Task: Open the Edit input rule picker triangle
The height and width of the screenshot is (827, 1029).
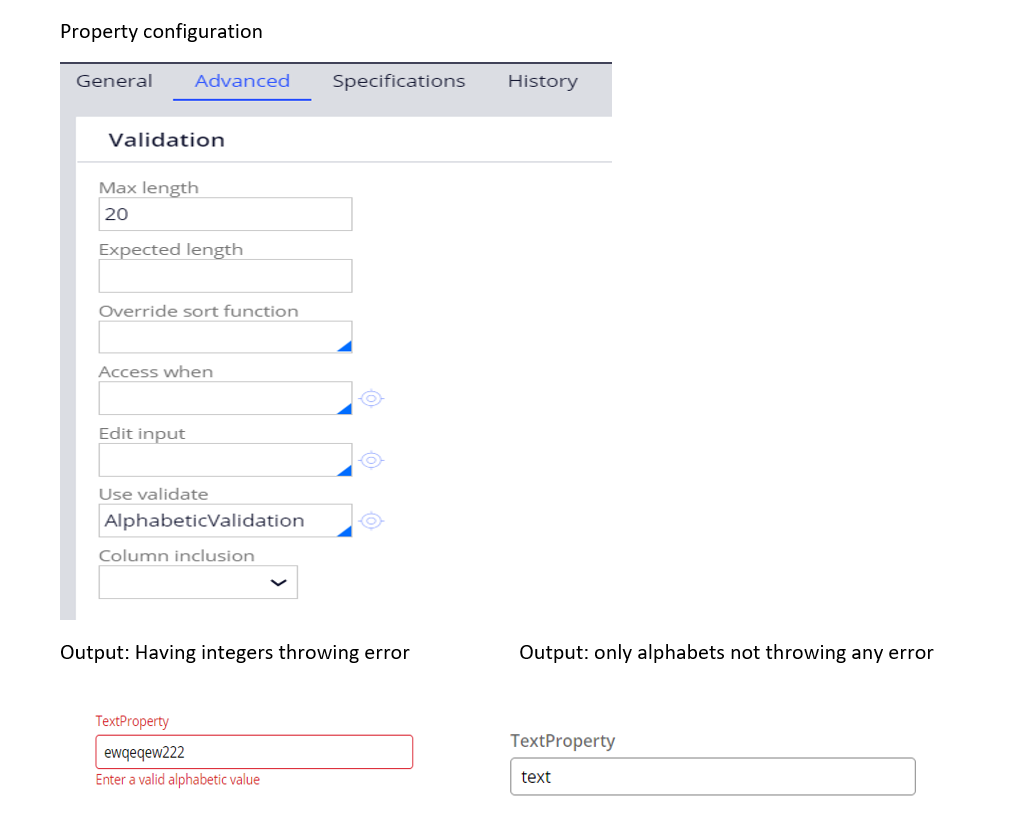Action: coord(346,466)
